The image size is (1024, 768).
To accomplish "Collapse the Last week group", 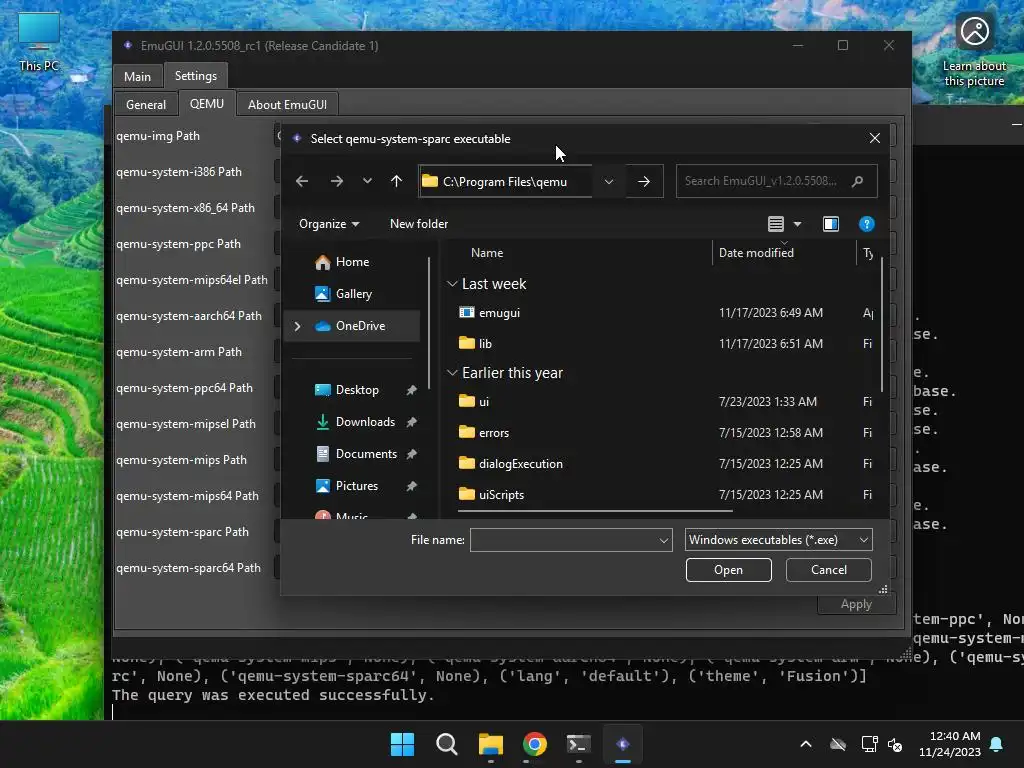I will pos(452,284).
